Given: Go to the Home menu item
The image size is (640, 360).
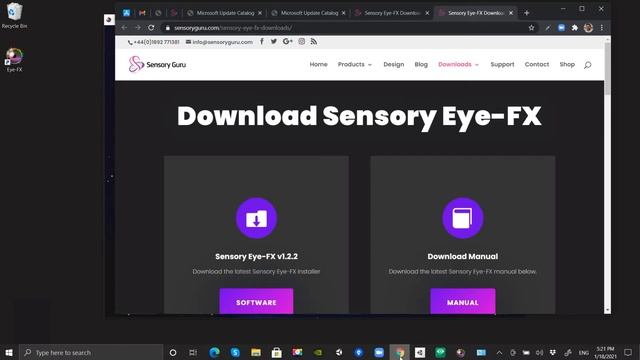Looking at the screenshot, I should pos(318,64).
